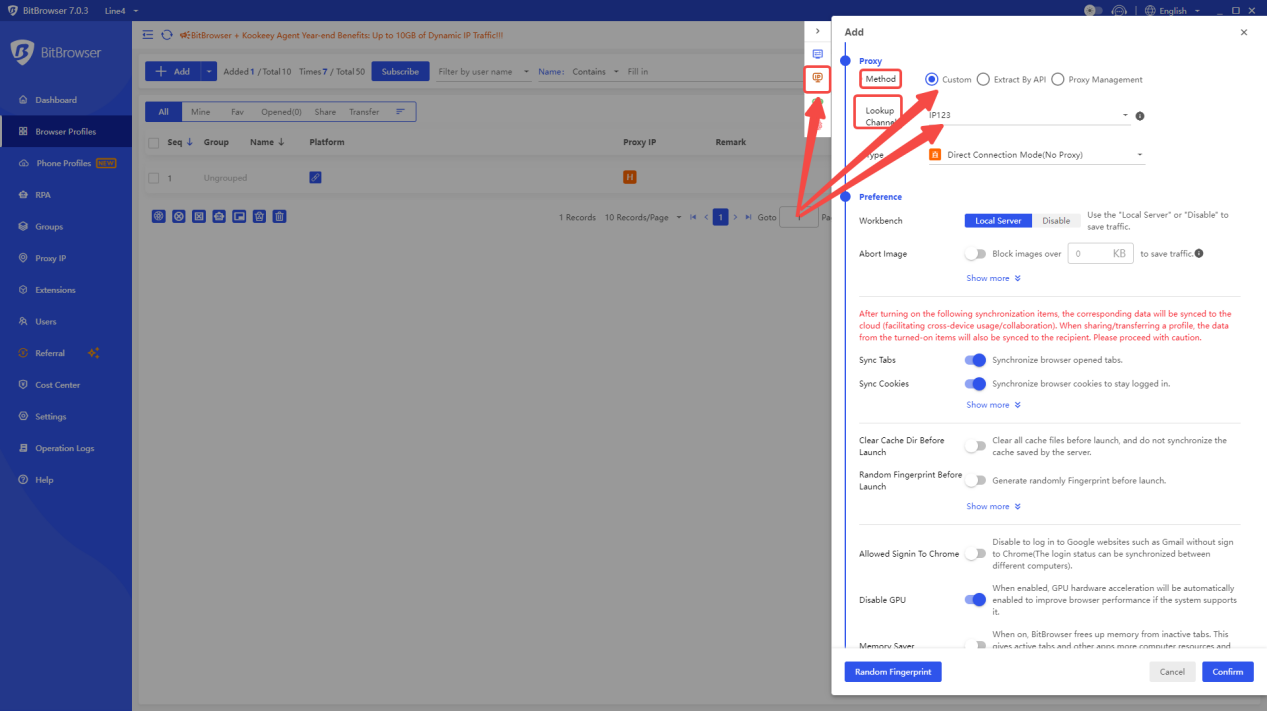Screen dimensions: 1267x711
Task: Open the dropdown arrow next to Add
Action: pyautogui.click(x=209, y=72)
